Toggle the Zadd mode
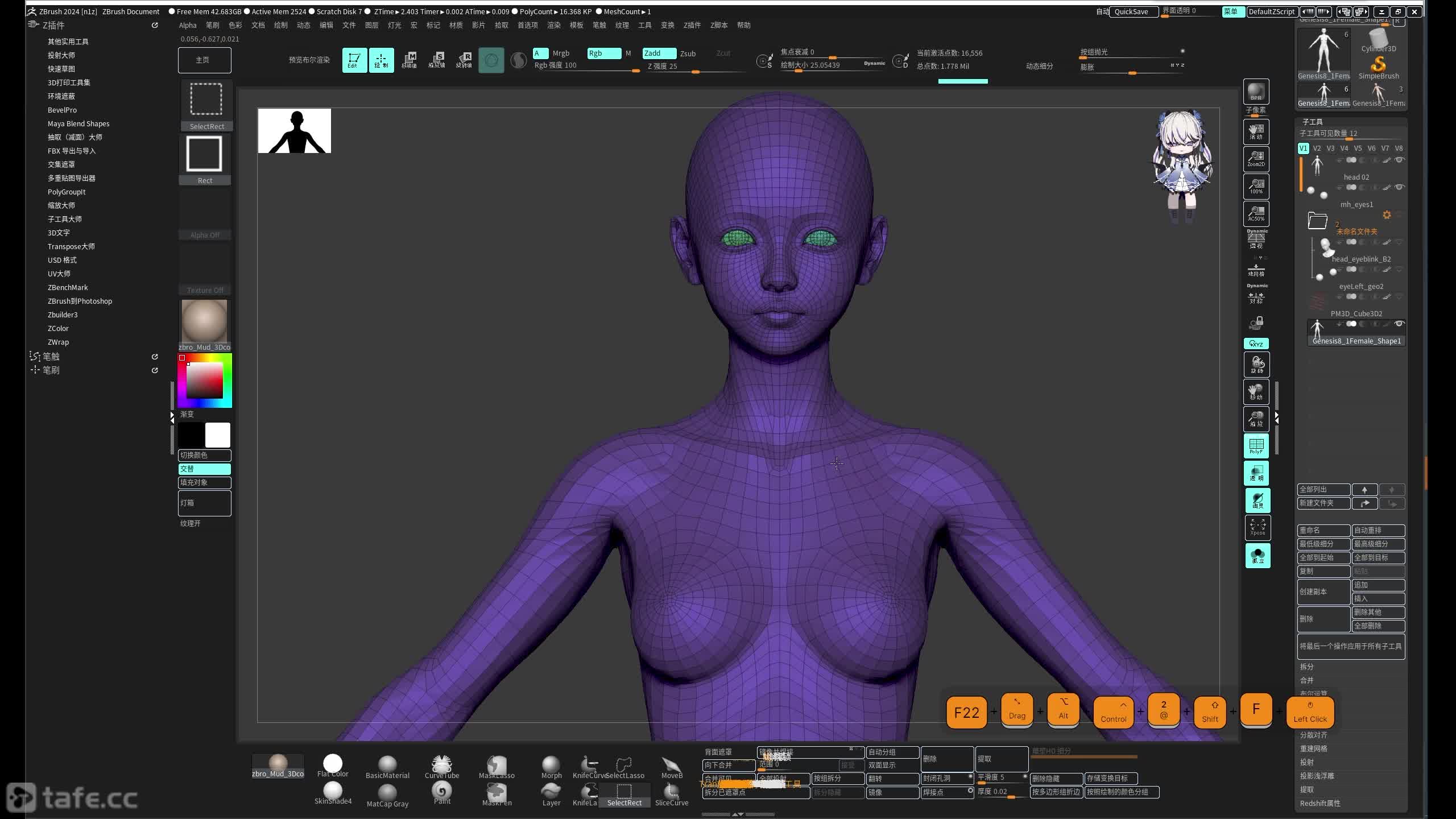The height and width of the screenshot is (819, 1456). pos(659,53)
